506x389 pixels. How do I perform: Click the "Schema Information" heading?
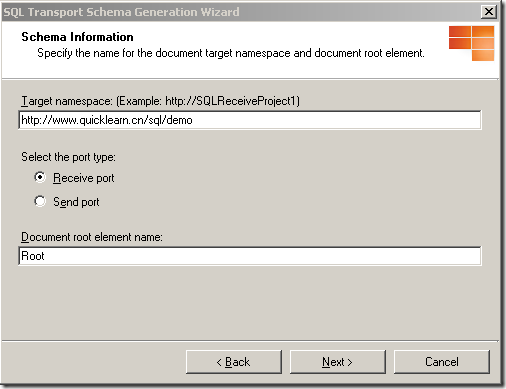pos(77,37)
